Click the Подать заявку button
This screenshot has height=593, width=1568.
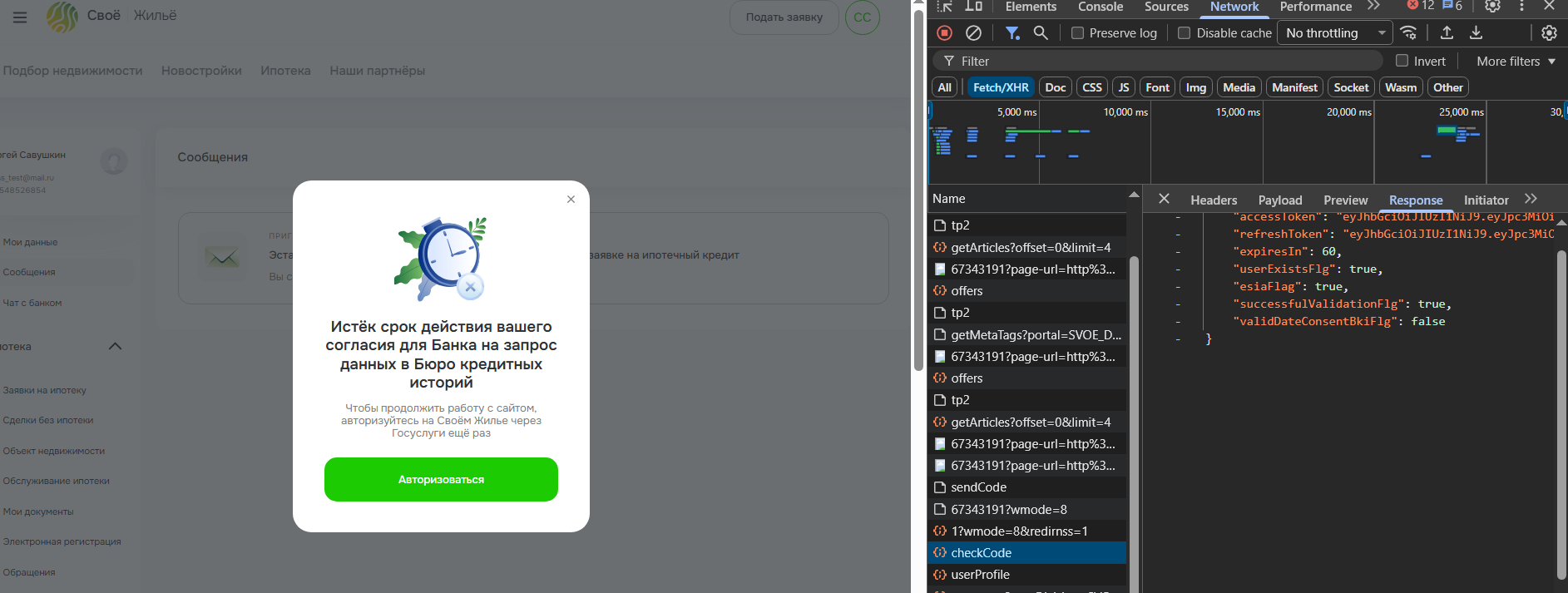click(784, 17)
